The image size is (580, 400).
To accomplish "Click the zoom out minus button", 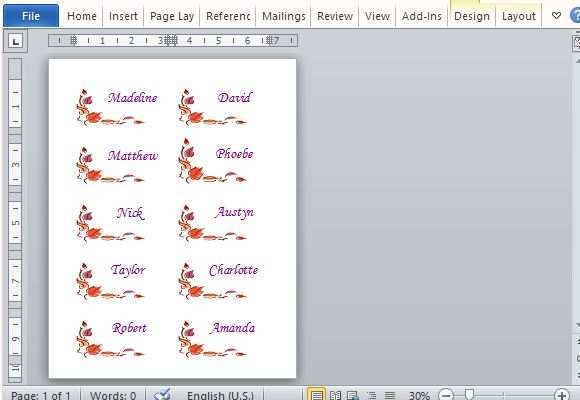I will click(x=446, y=395).
